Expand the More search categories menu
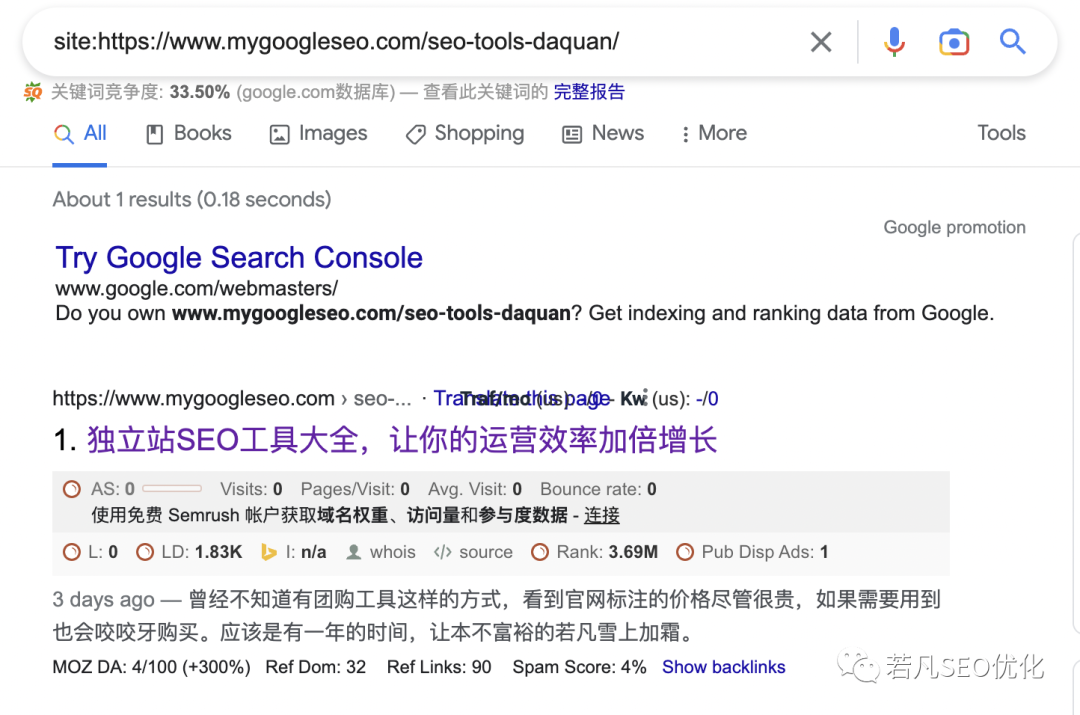This screenshot has width=1080, height=715. coord(714,133)
